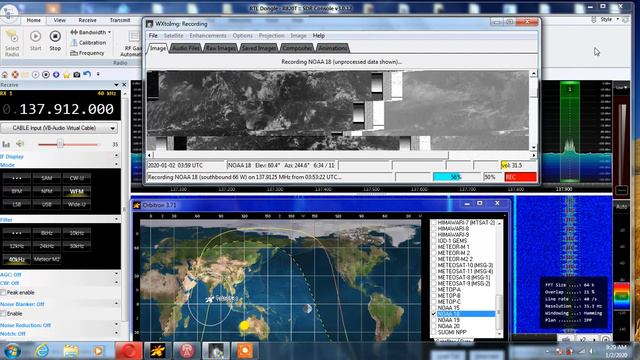Open the Select Radio tool
The width and height of the screenshot is (640, 360).
click(x=12, y=42)
